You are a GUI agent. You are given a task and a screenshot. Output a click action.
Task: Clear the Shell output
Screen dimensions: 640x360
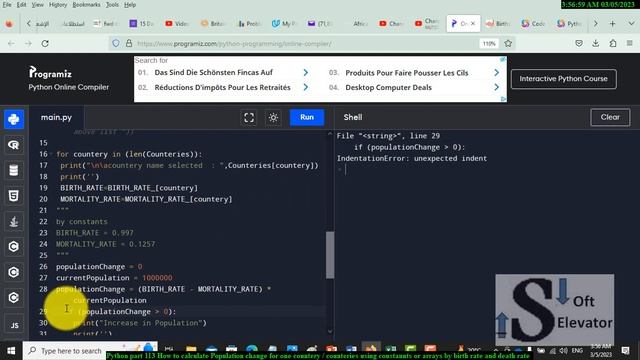pyautogui.click(x=610, y=117)
